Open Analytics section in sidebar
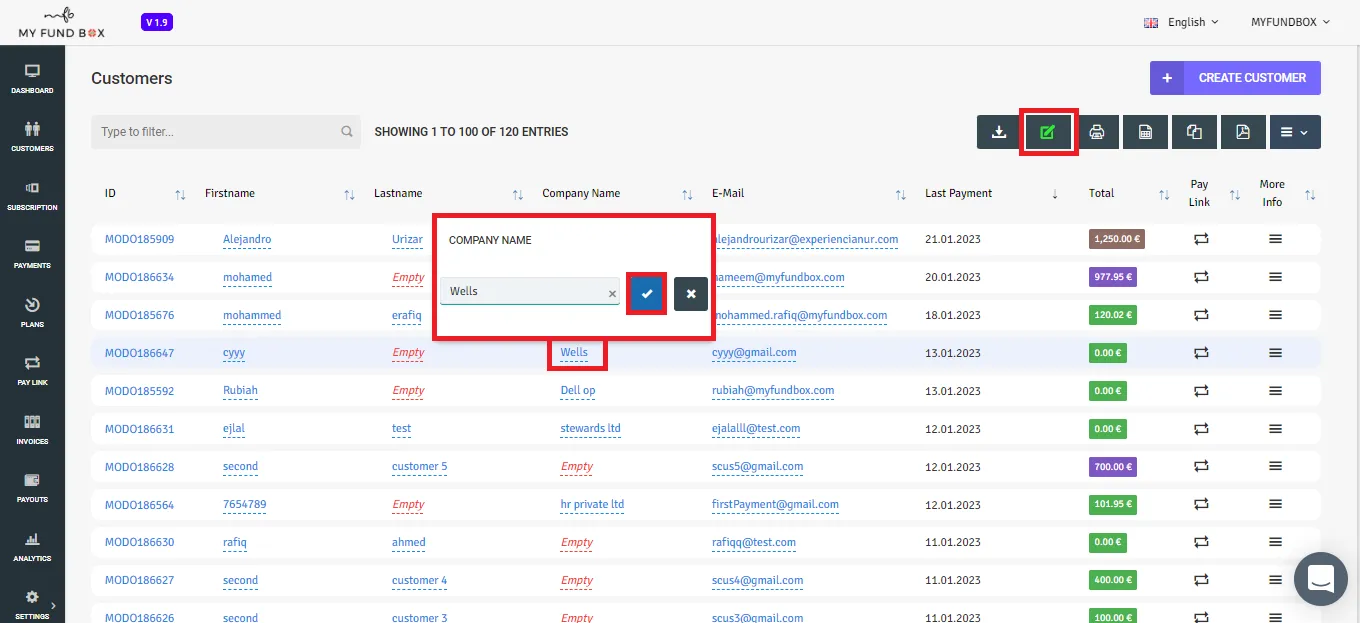Image resolution: width=1360 pixels, height=623 pixels. click(x=32, y=547)
